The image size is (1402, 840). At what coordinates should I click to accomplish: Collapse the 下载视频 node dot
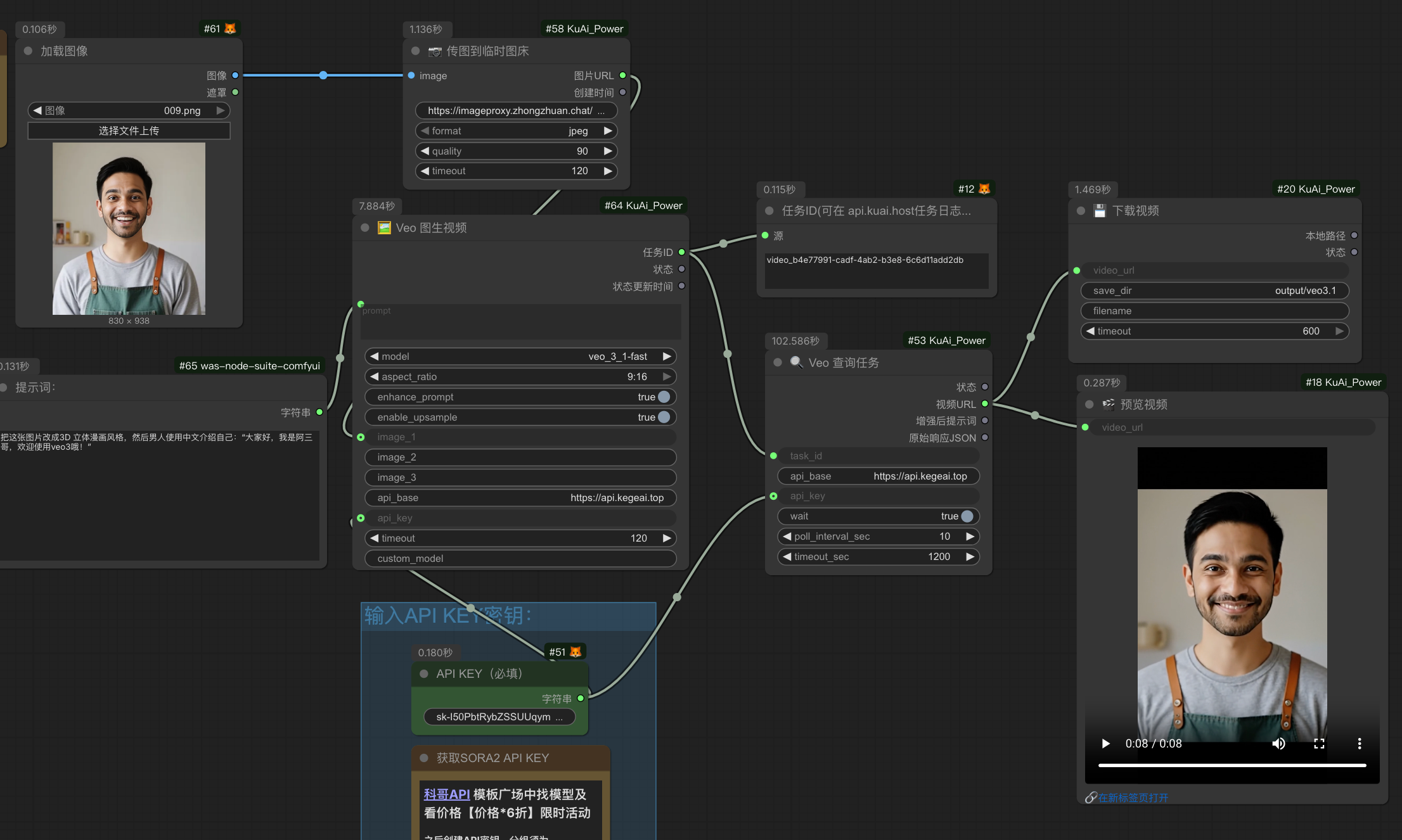[1081, 211]
